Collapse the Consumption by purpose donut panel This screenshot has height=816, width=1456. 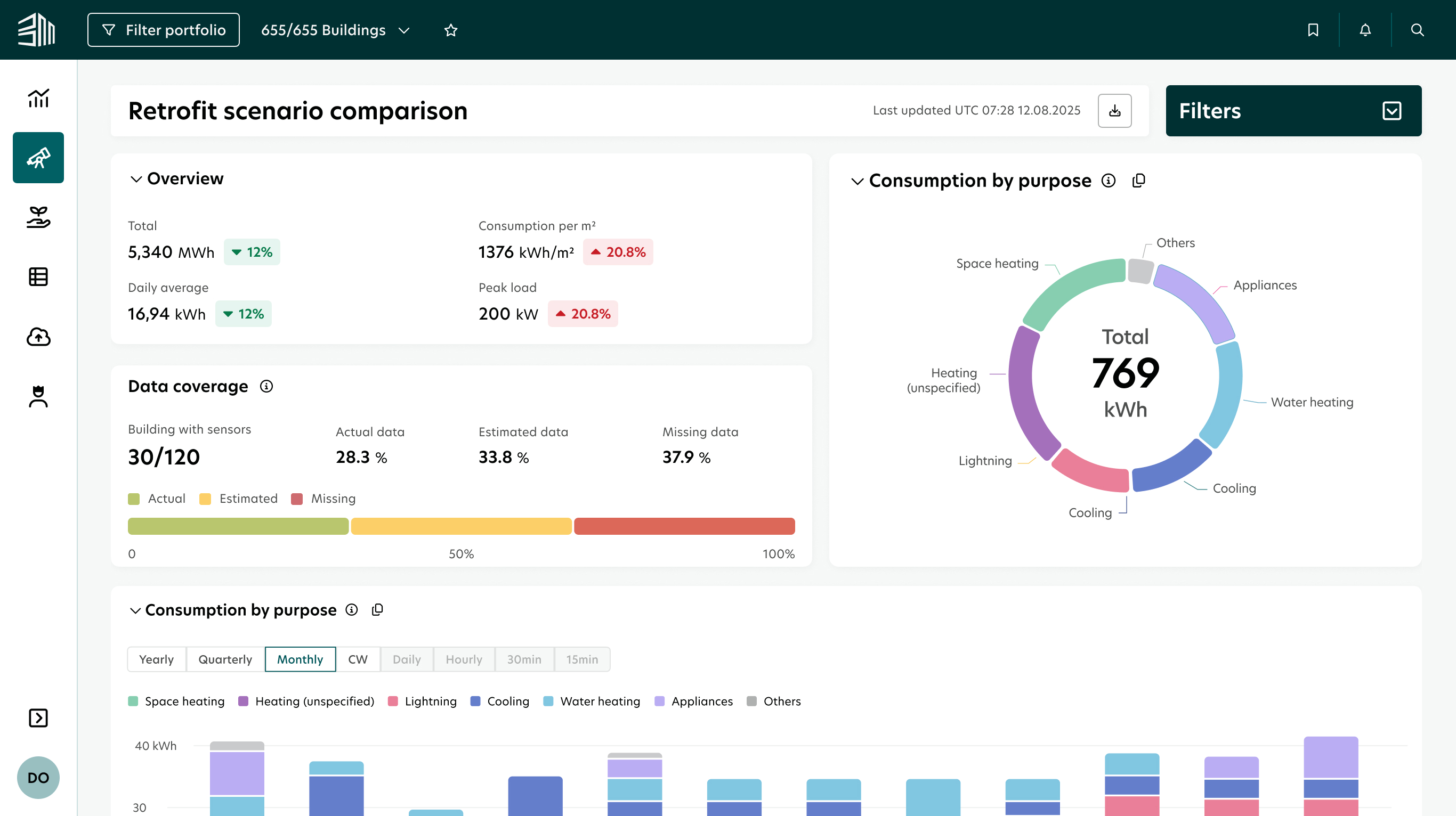click(x=858, y=181)
